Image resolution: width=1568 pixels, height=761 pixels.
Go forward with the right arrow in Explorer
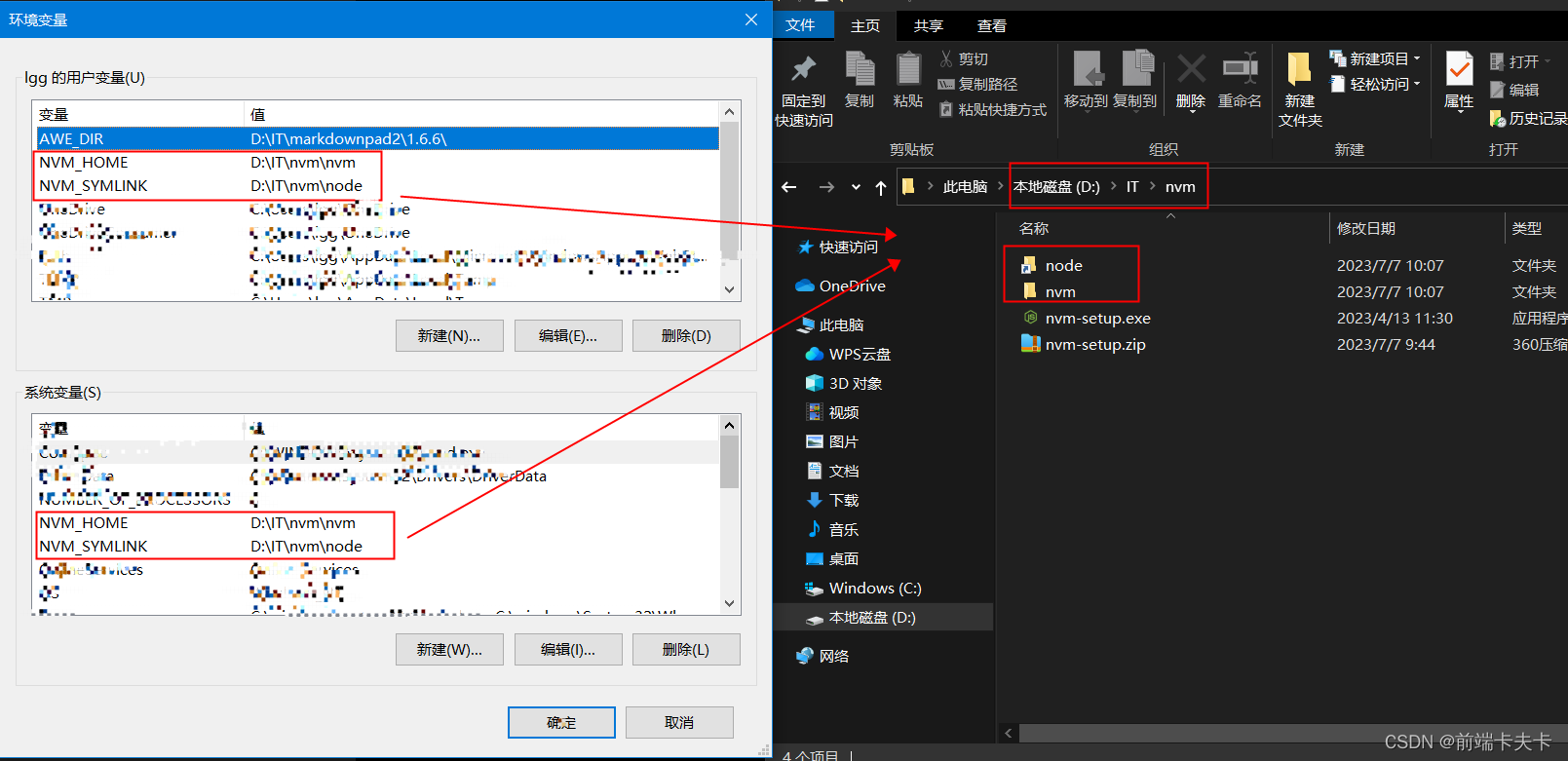(826, 187)
